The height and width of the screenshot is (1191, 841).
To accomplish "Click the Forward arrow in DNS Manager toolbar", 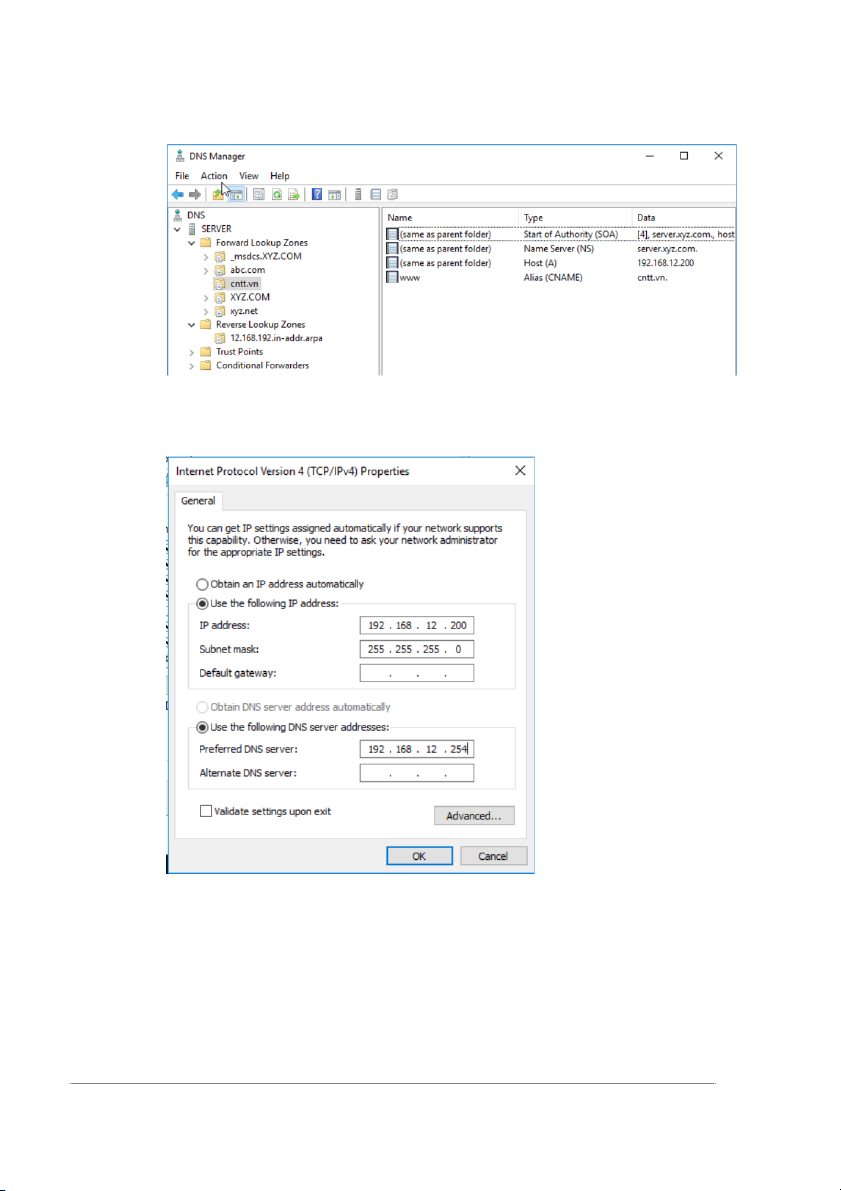I will pos(194,194).
